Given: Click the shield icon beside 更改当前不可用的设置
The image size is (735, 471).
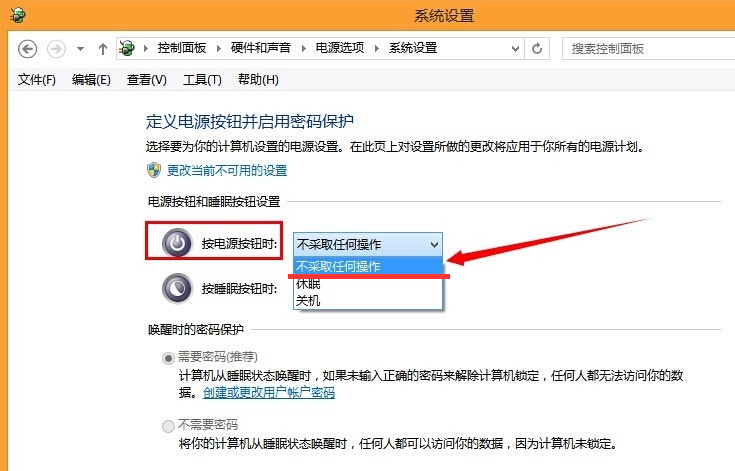Looking at the screenshot, I should coord(154,171).
